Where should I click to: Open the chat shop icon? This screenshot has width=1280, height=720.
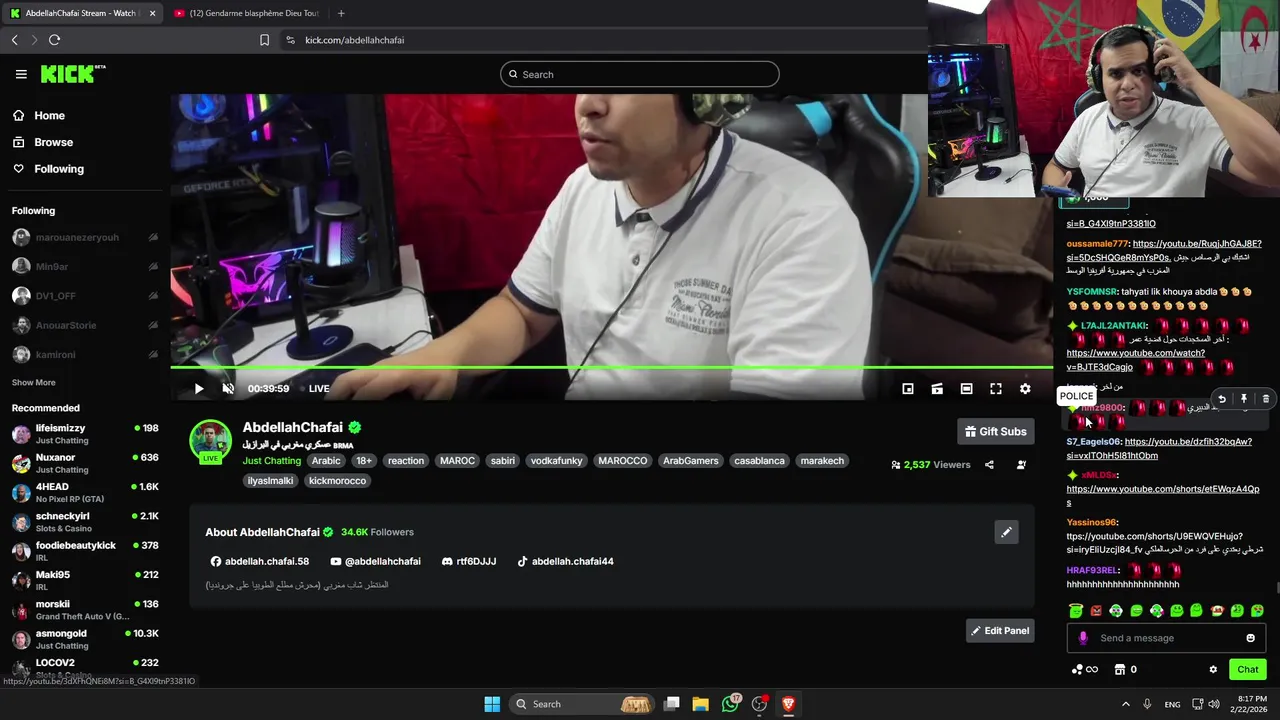[x=1120, y=670]
